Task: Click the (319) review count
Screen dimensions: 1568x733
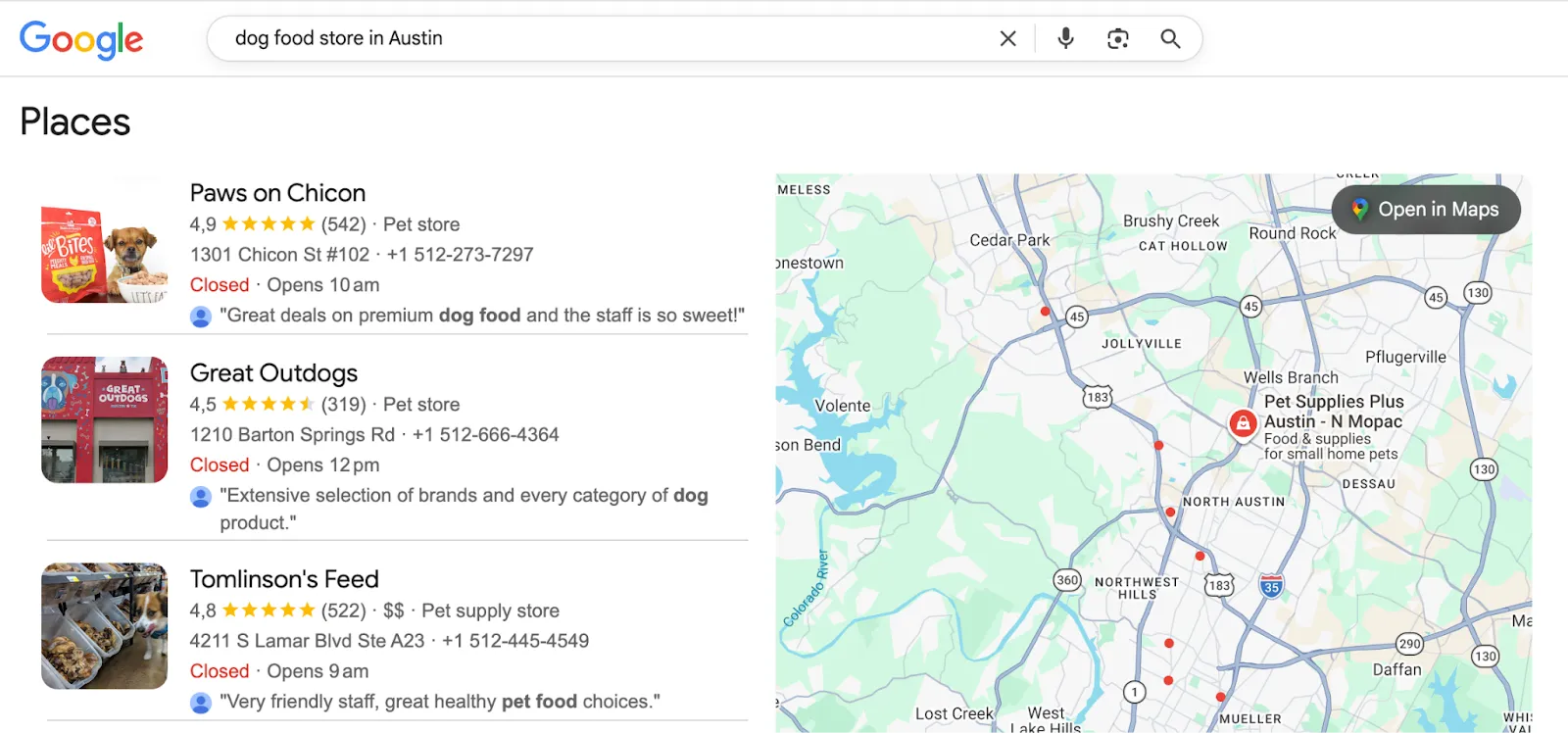Action: click(343, 405)
